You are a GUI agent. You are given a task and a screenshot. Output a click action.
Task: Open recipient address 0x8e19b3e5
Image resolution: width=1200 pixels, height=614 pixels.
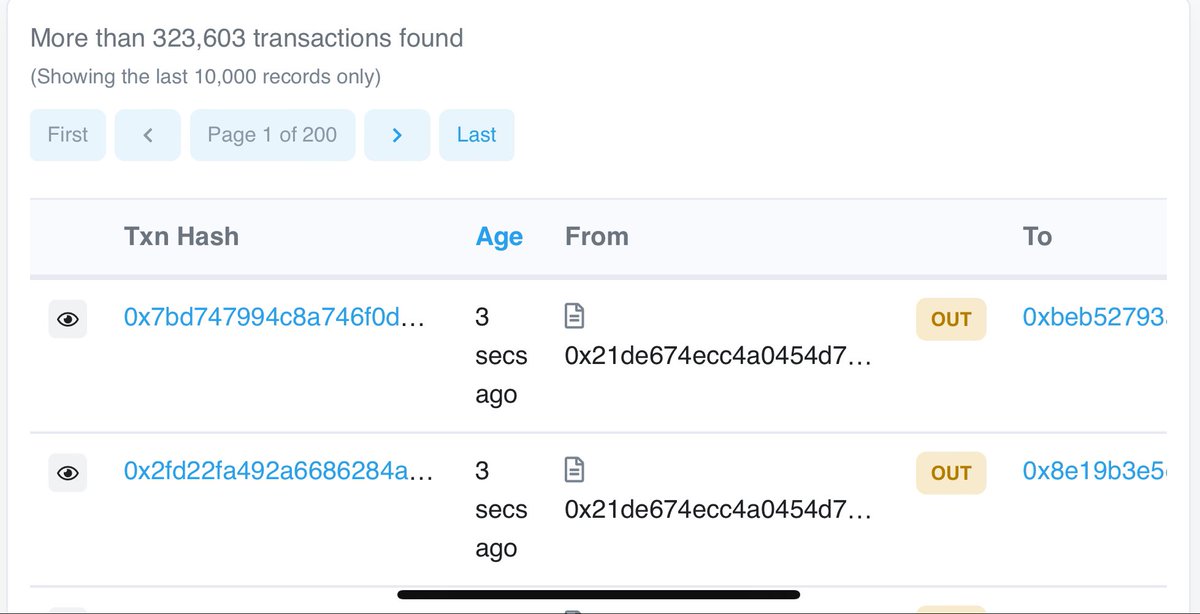coord(1094,472)
